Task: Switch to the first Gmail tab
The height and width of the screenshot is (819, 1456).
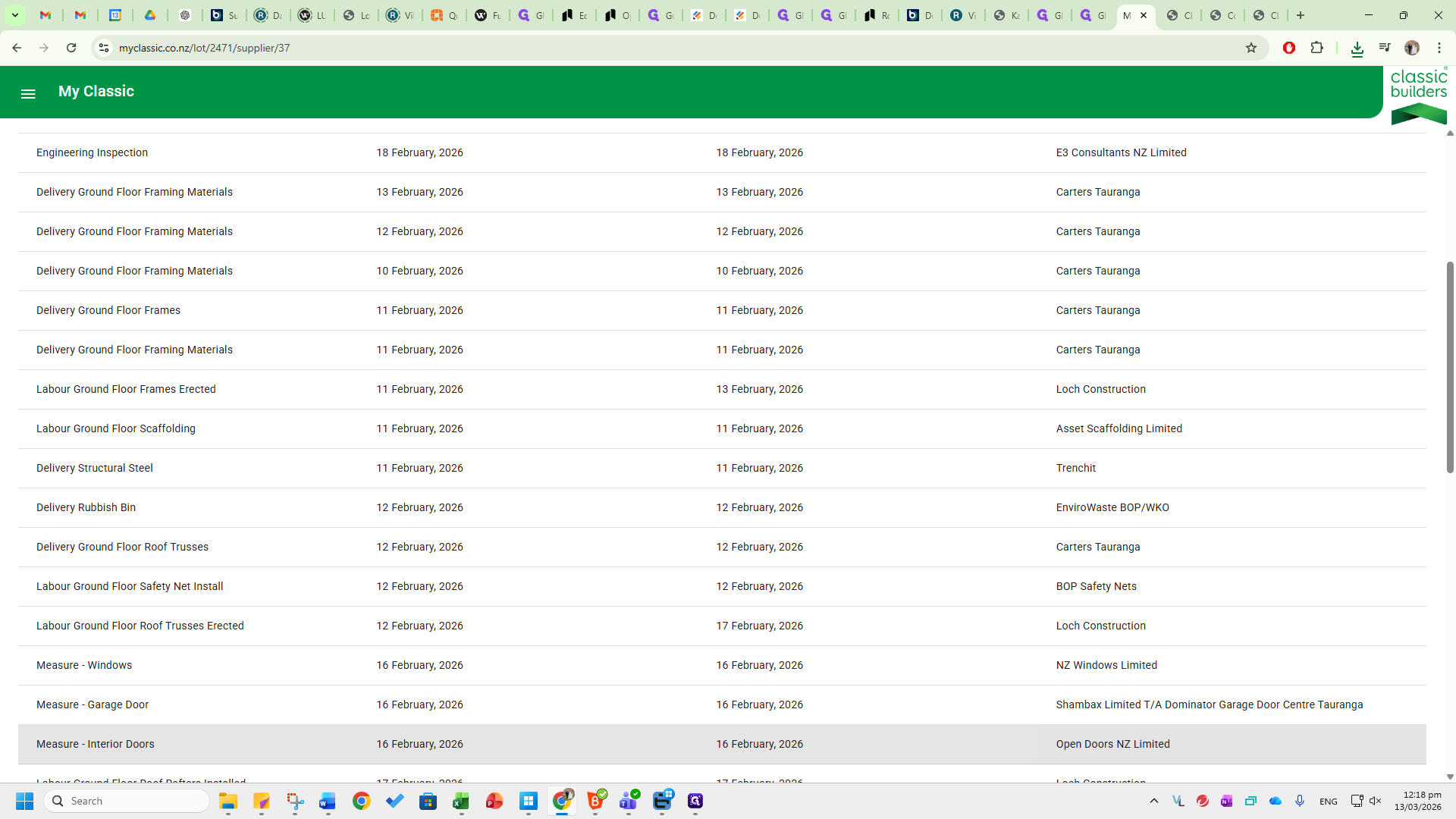Action: click(x=45, y=15)
